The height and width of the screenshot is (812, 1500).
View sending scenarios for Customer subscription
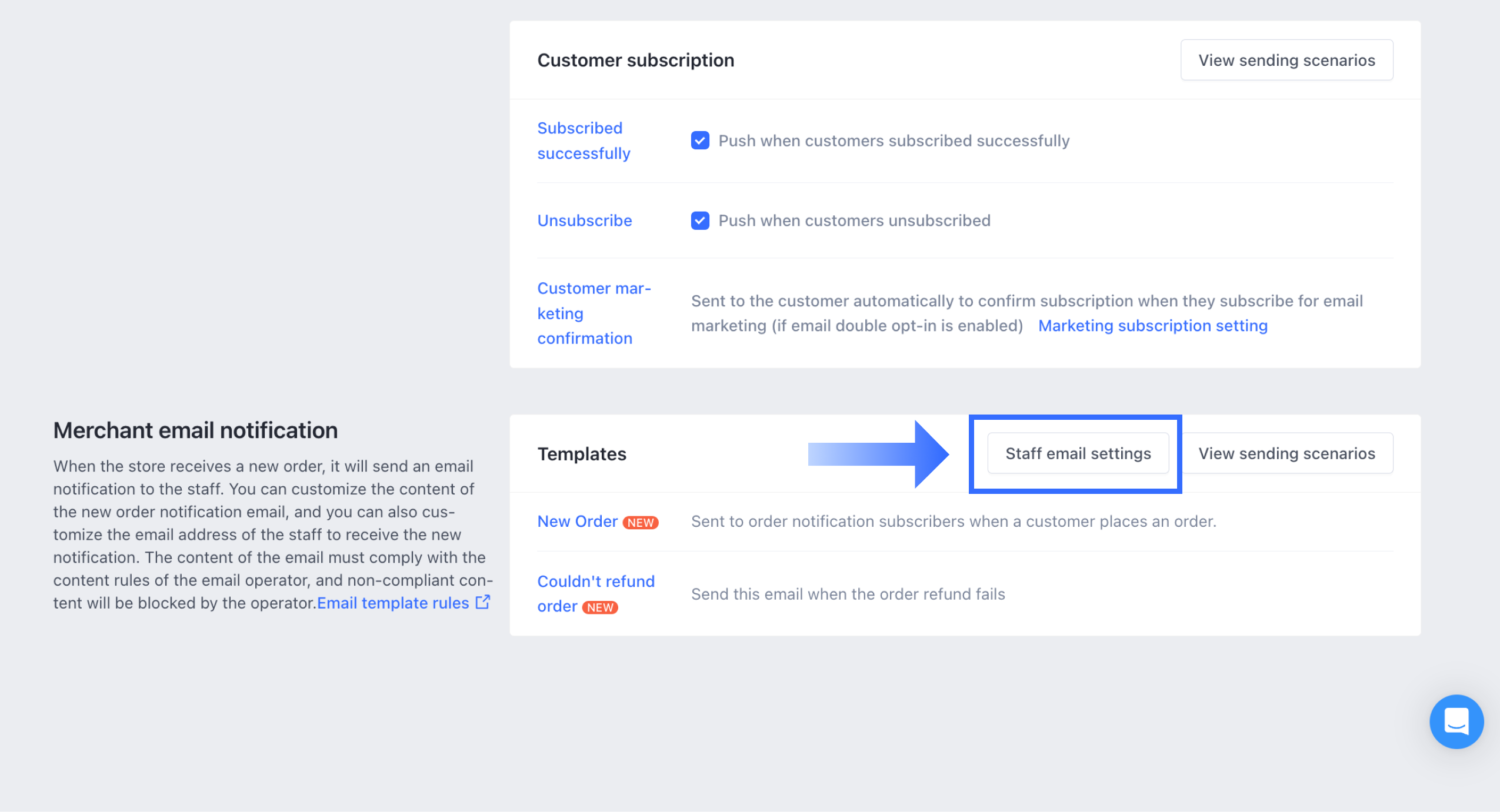pos(1286,60)
